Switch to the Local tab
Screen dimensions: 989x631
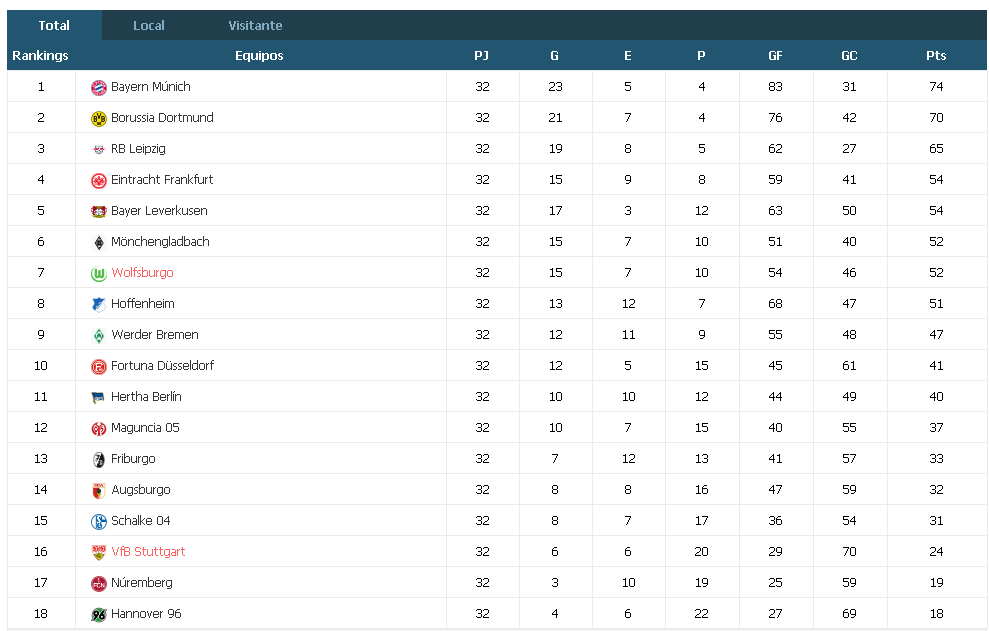point(149,25)
